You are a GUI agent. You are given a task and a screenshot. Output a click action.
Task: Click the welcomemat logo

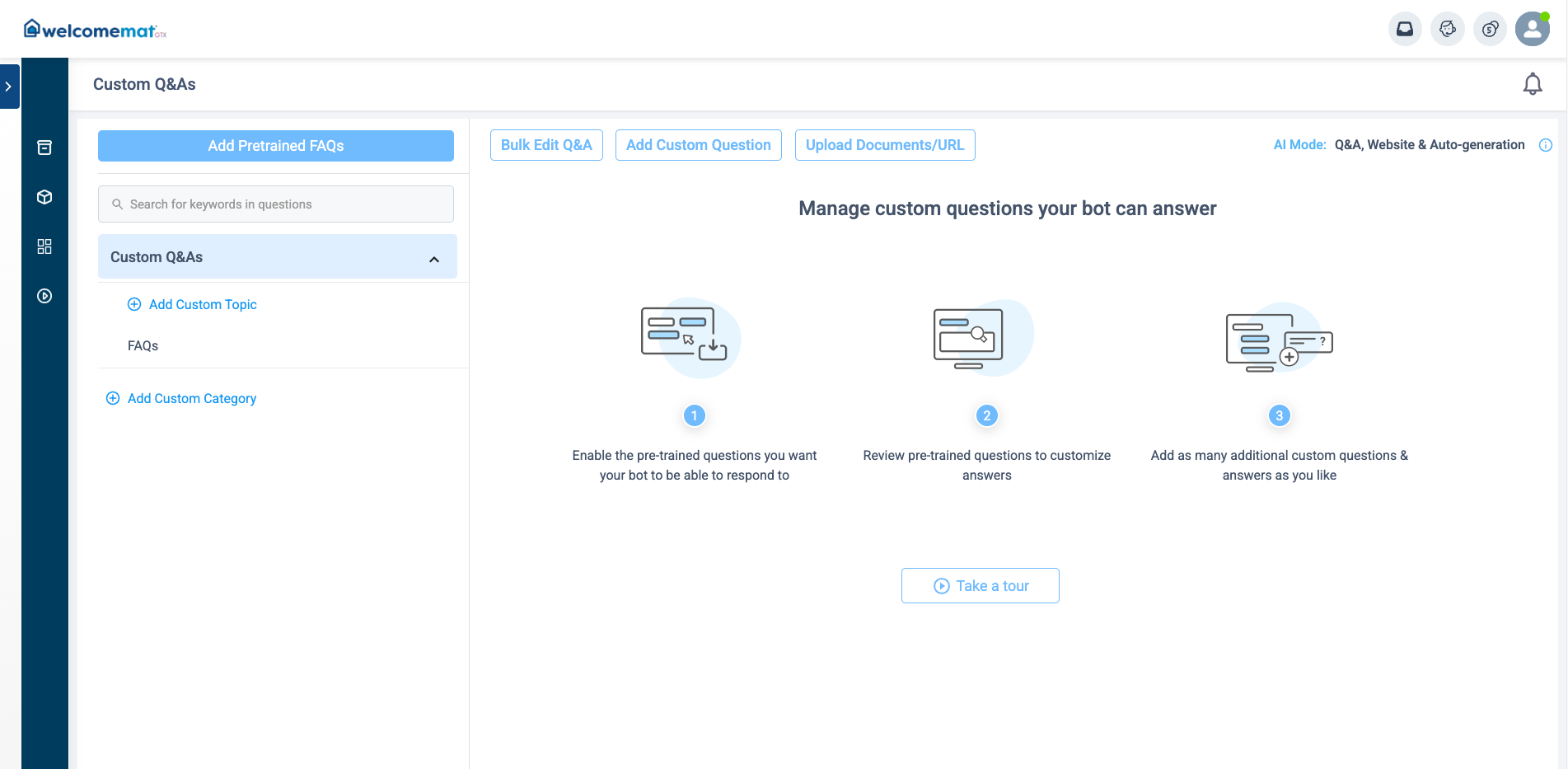[x=93, y=27]
